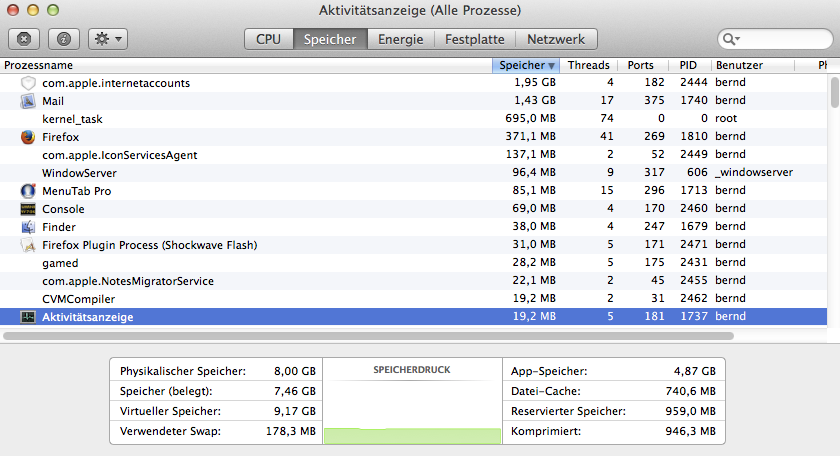
Task: Click the Firefox process name text
Action: [x=61, y=137]
